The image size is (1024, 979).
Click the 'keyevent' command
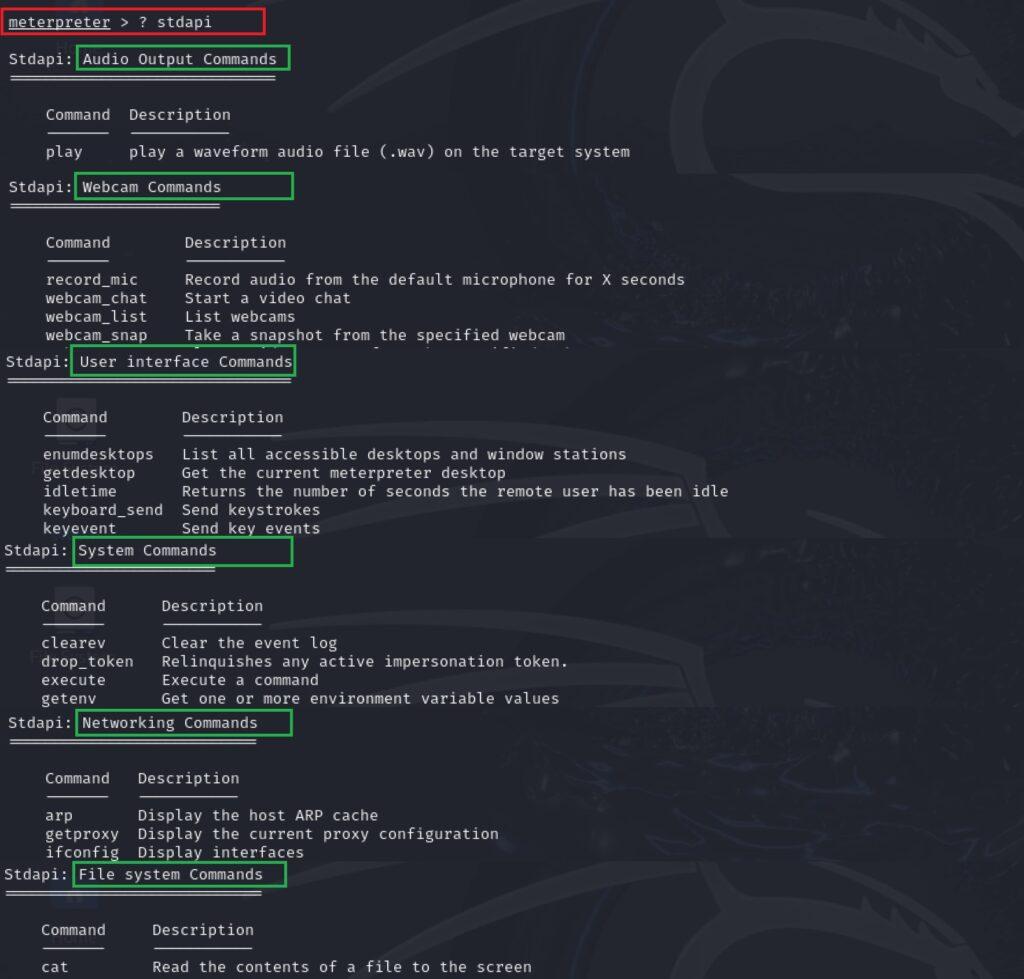tap(80, 528)
